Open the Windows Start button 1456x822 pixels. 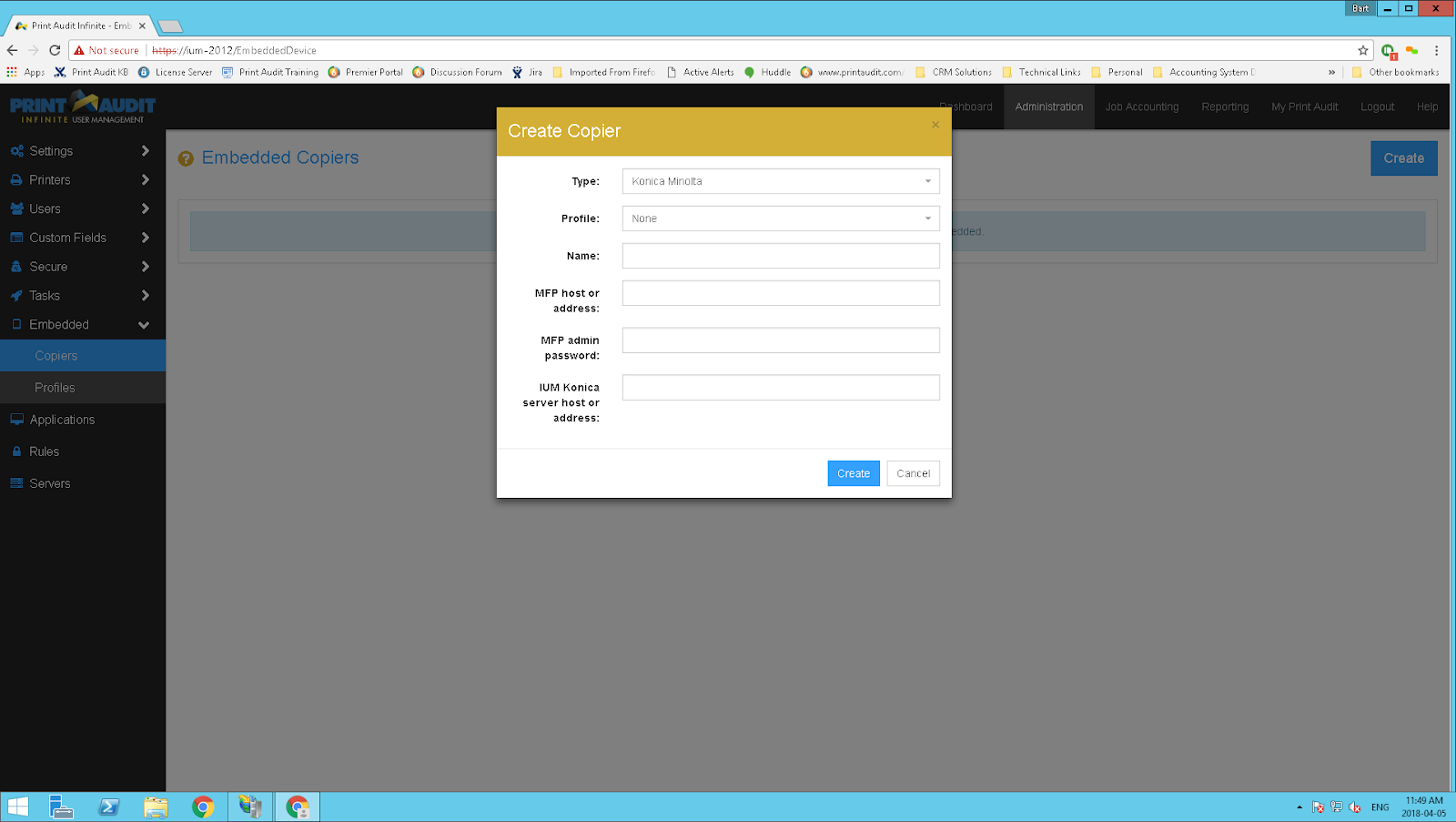(18, 807)
